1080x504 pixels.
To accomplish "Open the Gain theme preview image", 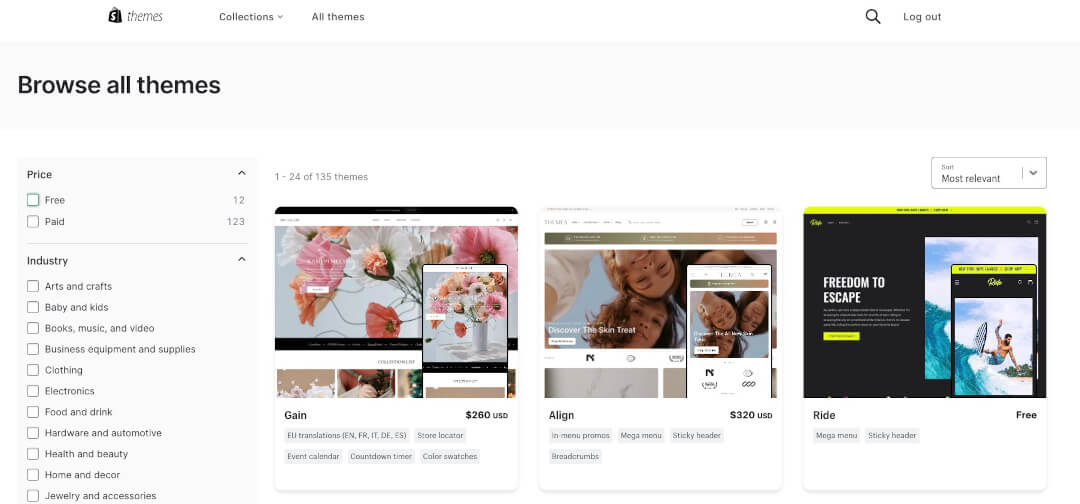I will pos(396,302).
